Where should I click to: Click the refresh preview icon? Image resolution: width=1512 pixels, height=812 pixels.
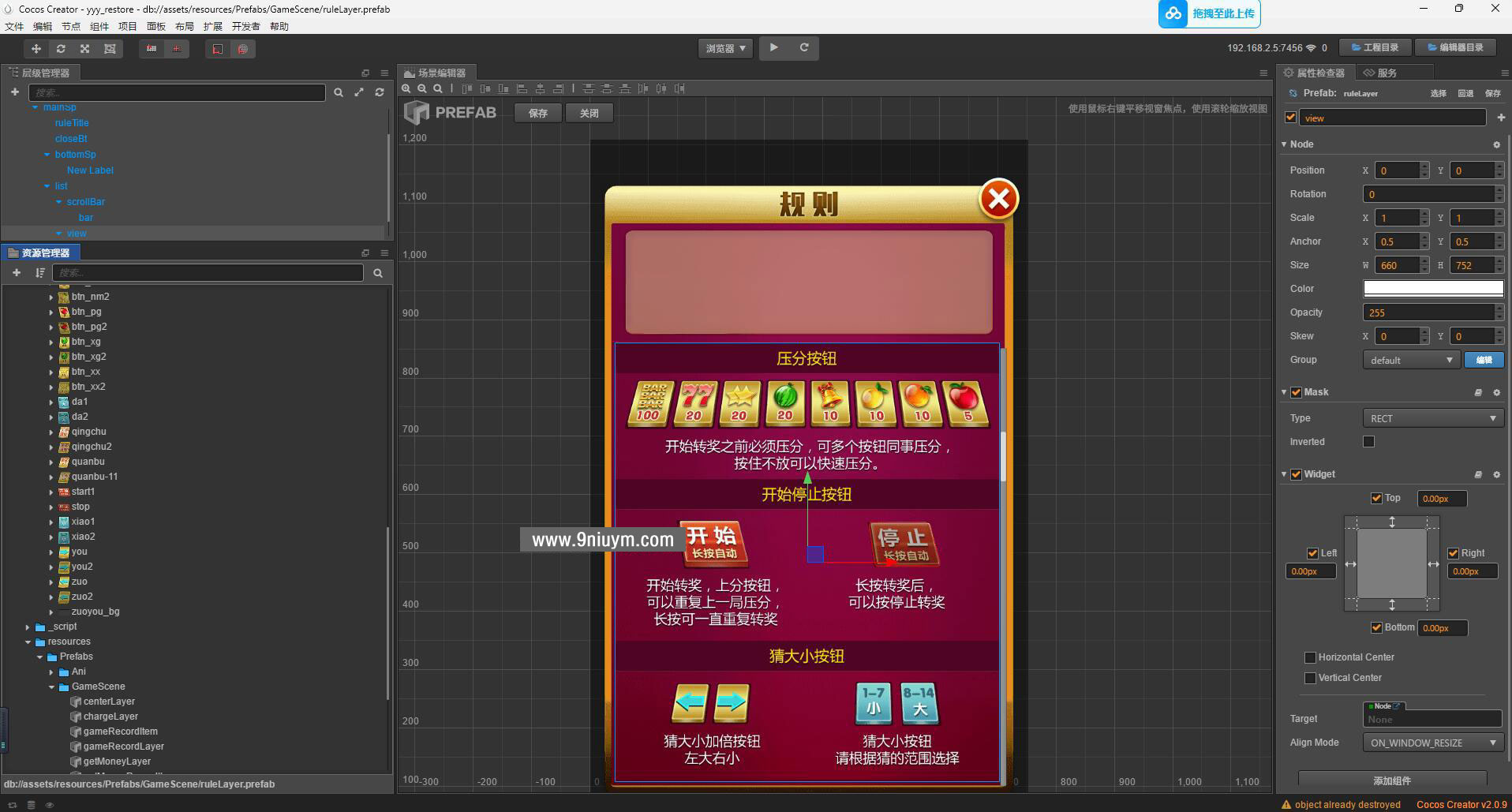[803, 48]
